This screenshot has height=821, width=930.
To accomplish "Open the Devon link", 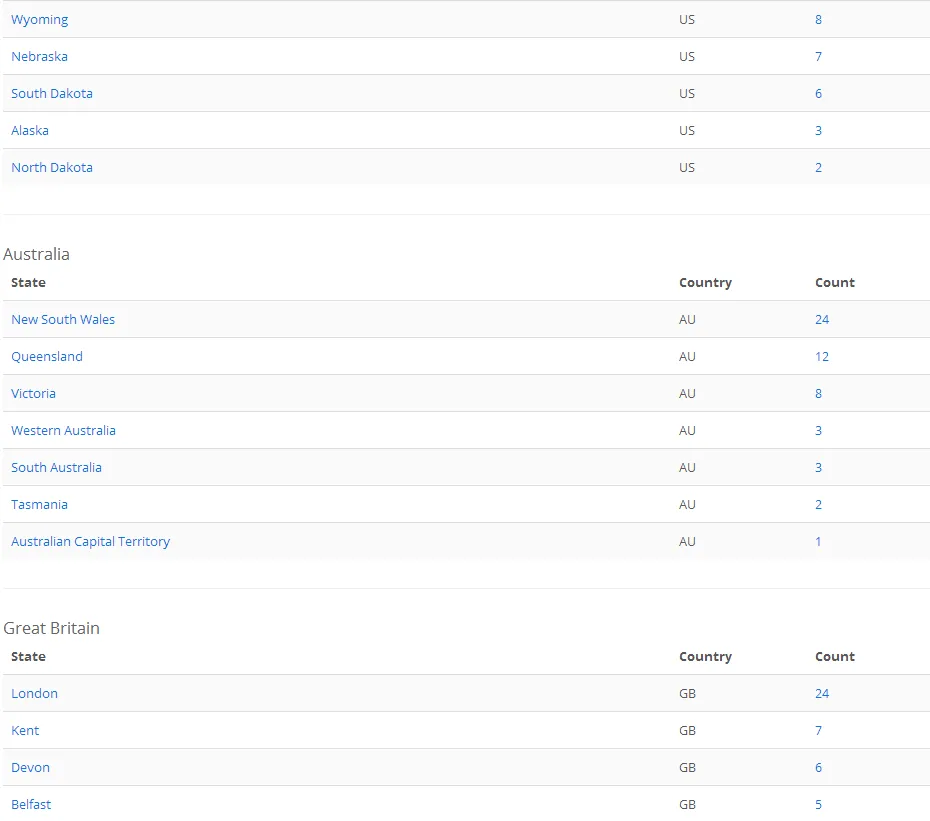I will click(30, 768).
